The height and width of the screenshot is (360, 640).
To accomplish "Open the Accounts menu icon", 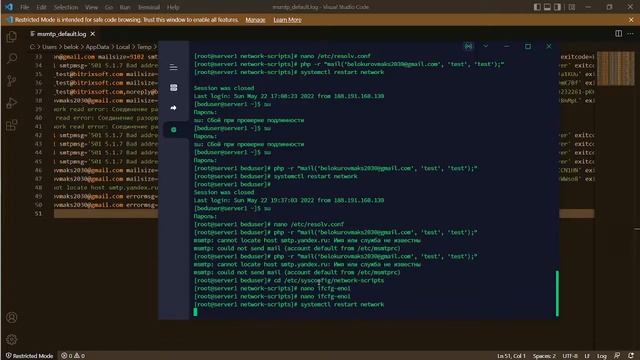I will [x=12, y=318].
